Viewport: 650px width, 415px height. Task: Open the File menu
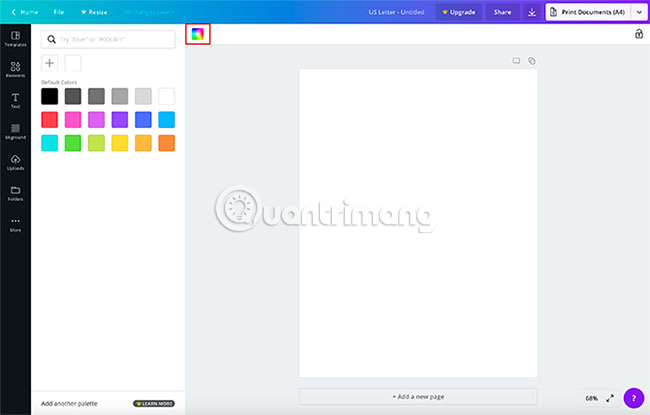[x=58, y=12]
